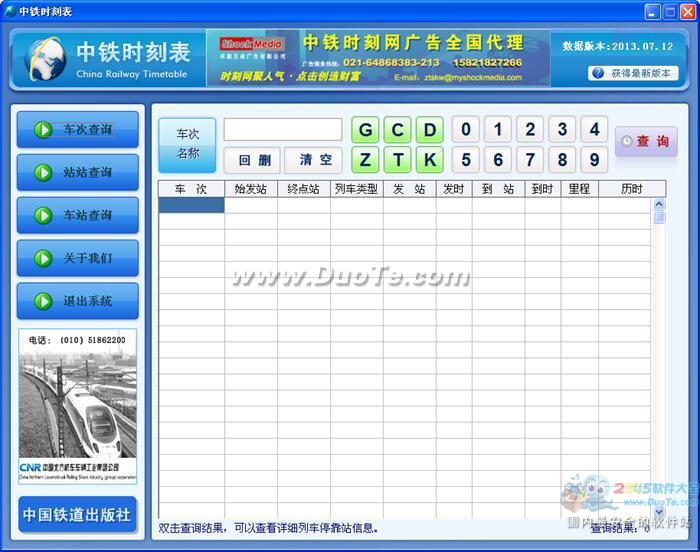The width and height of the screenshot is (700, 552).
Task: Click the help icon beside 获得最新版本
Action: pyautogui.click(x=598, y=73)
